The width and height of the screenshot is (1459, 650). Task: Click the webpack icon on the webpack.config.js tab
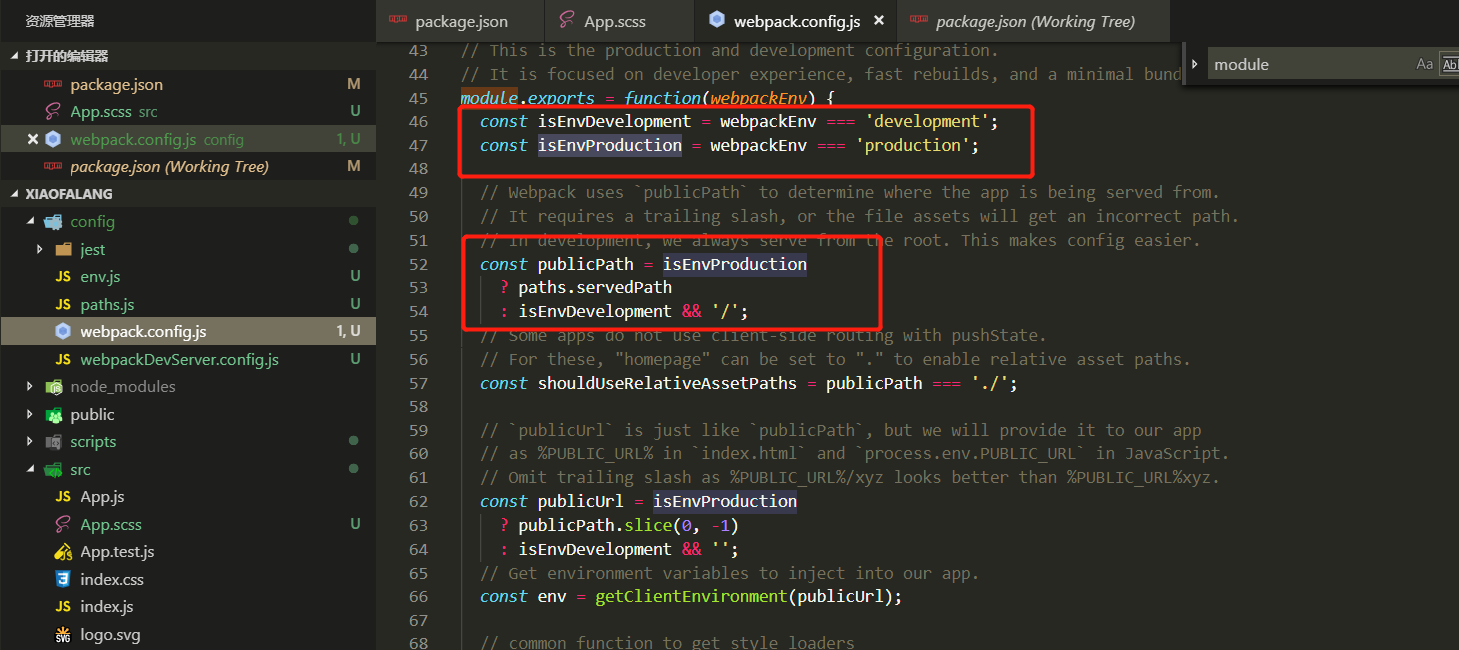click(x=715, y=19)
